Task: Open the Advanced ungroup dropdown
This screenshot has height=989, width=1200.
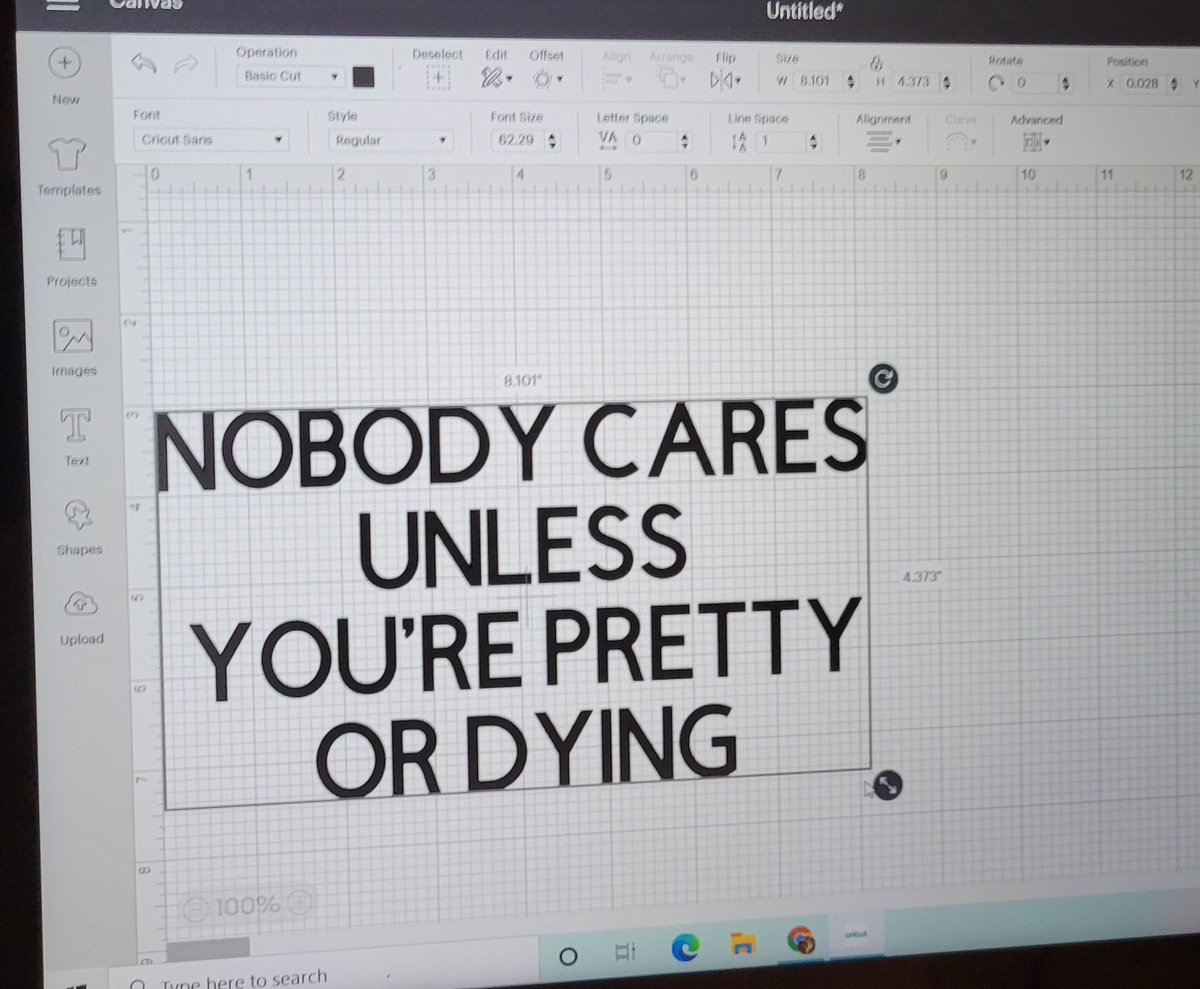Action: (1037, 143)
